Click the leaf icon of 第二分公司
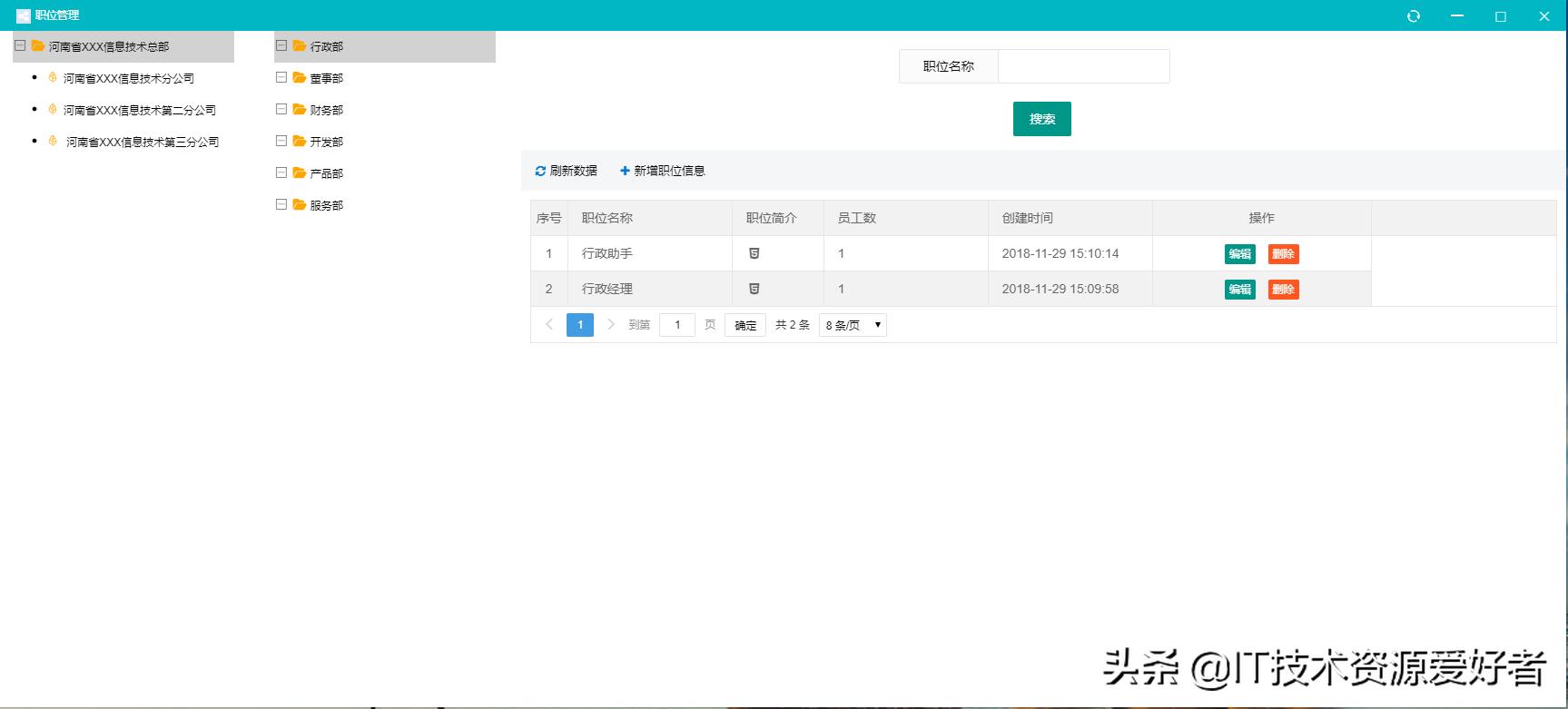 (x=53, y=109)
